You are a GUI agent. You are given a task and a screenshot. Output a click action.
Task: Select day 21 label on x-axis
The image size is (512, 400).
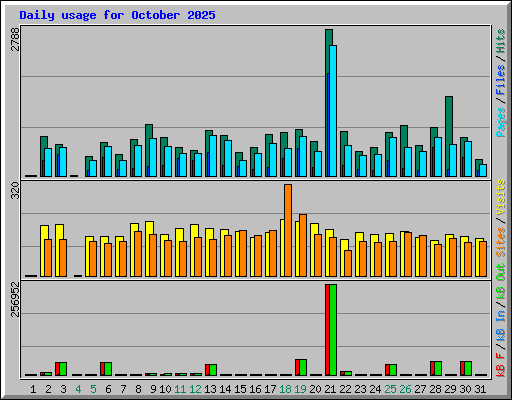pos(330,389)
